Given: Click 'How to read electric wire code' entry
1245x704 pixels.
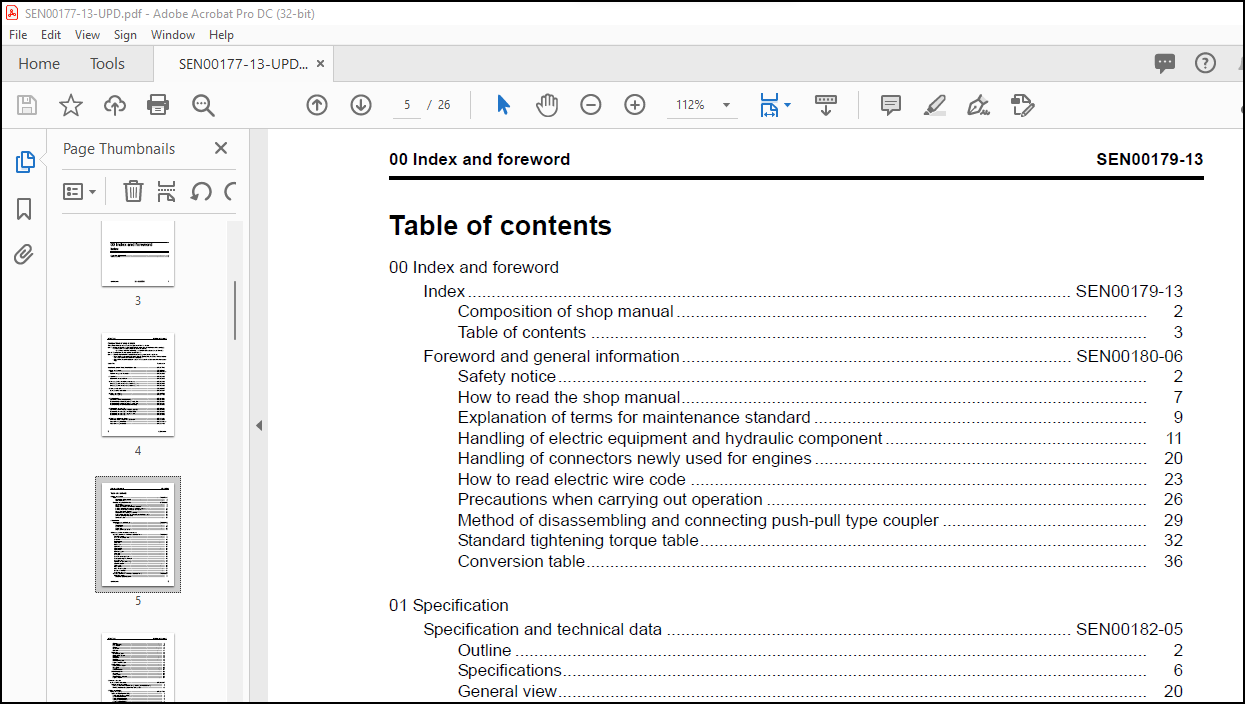Looking at the screenshot, I should pos(572,480).
